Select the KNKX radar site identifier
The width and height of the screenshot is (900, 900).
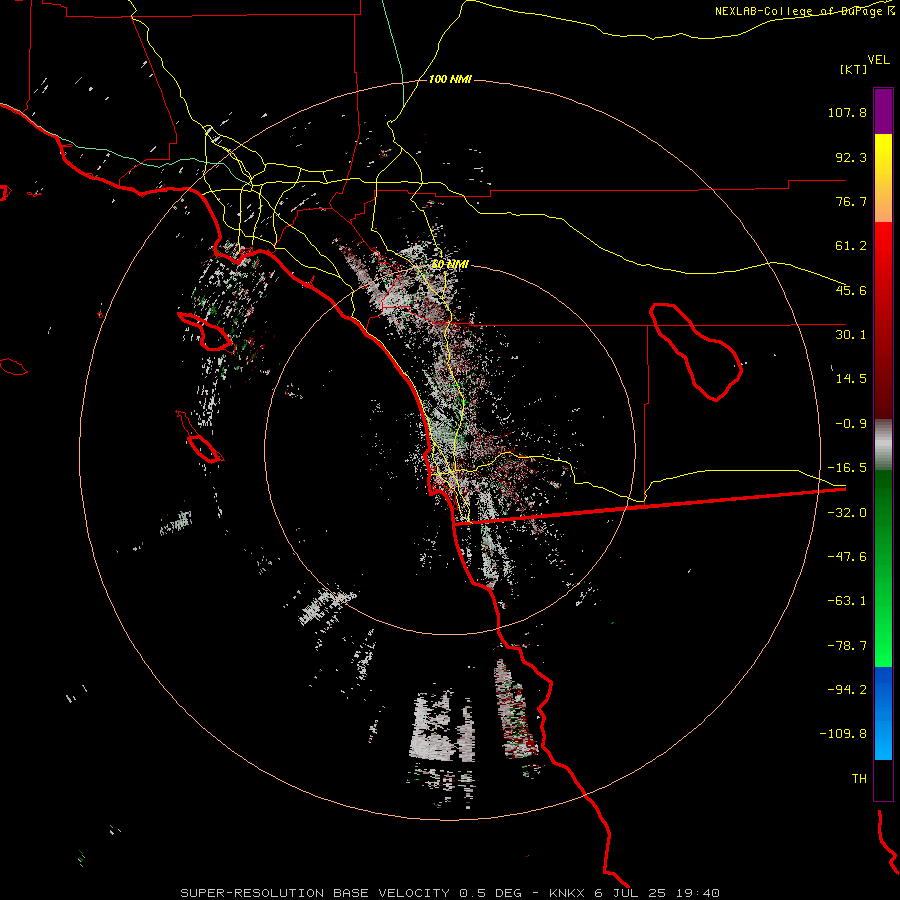coord(568,893)
